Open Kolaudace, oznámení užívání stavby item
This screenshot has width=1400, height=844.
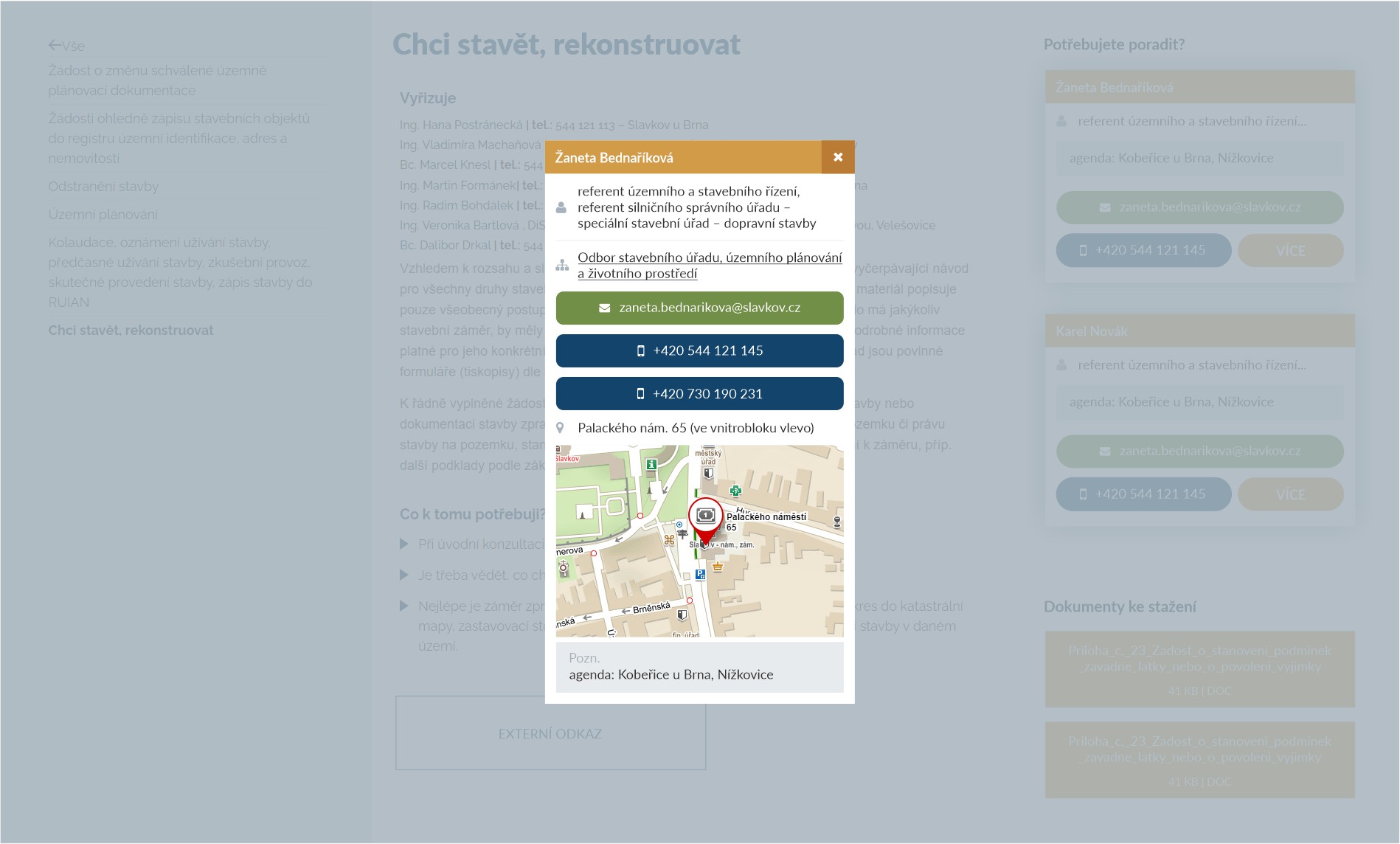tap(181, 272)
